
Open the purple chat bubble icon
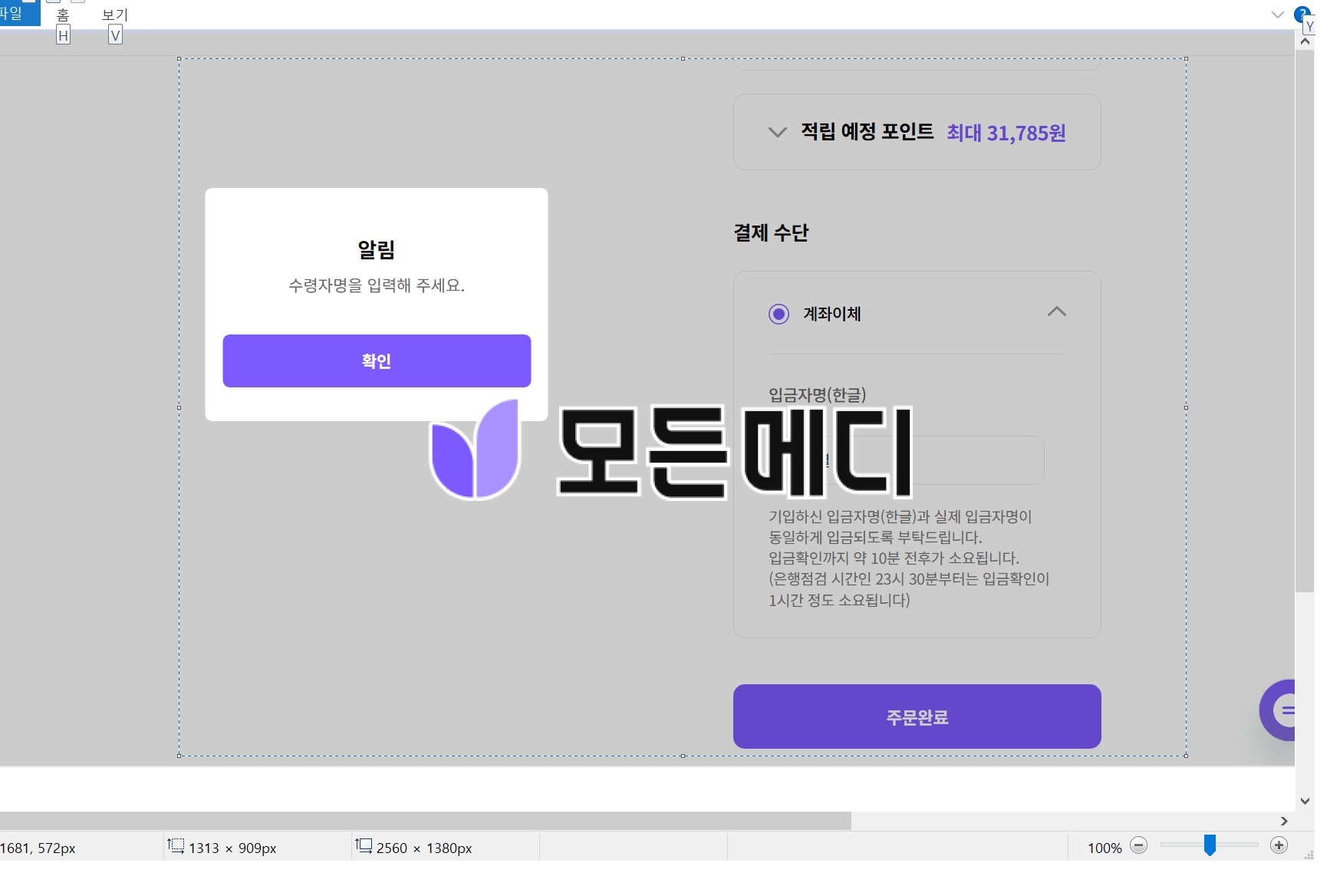[x=1278, y=710]
